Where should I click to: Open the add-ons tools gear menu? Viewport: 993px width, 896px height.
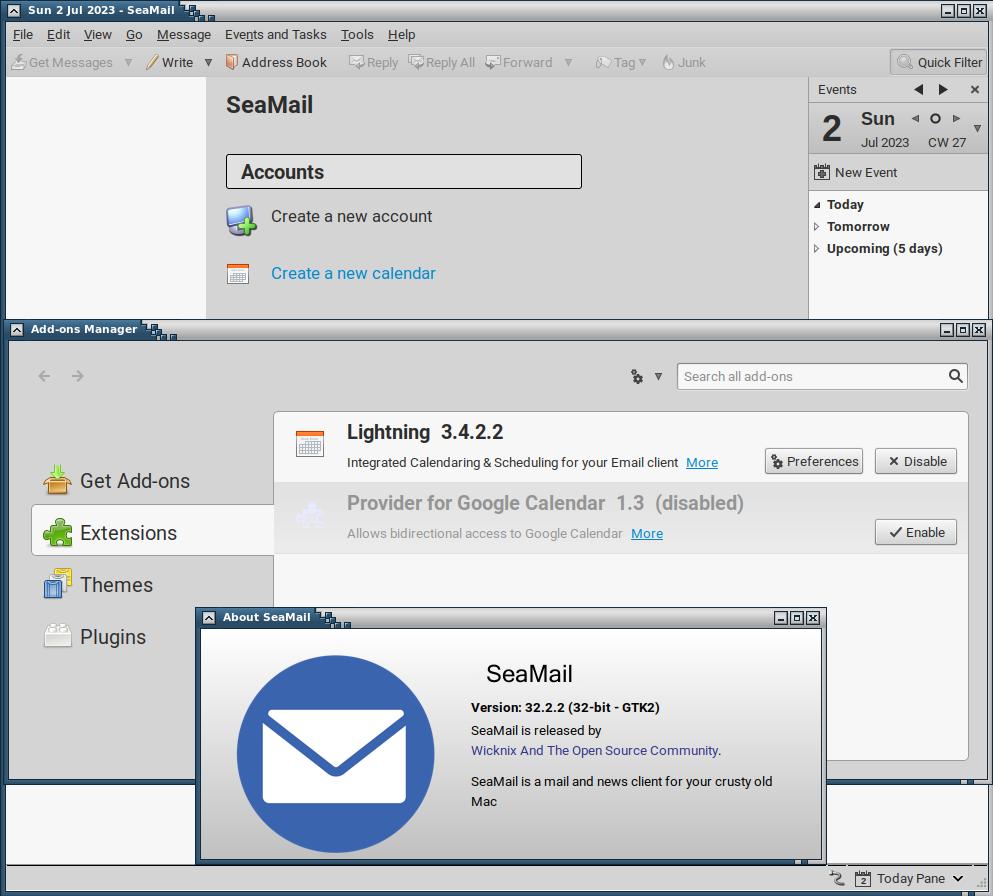pos(646,377)
